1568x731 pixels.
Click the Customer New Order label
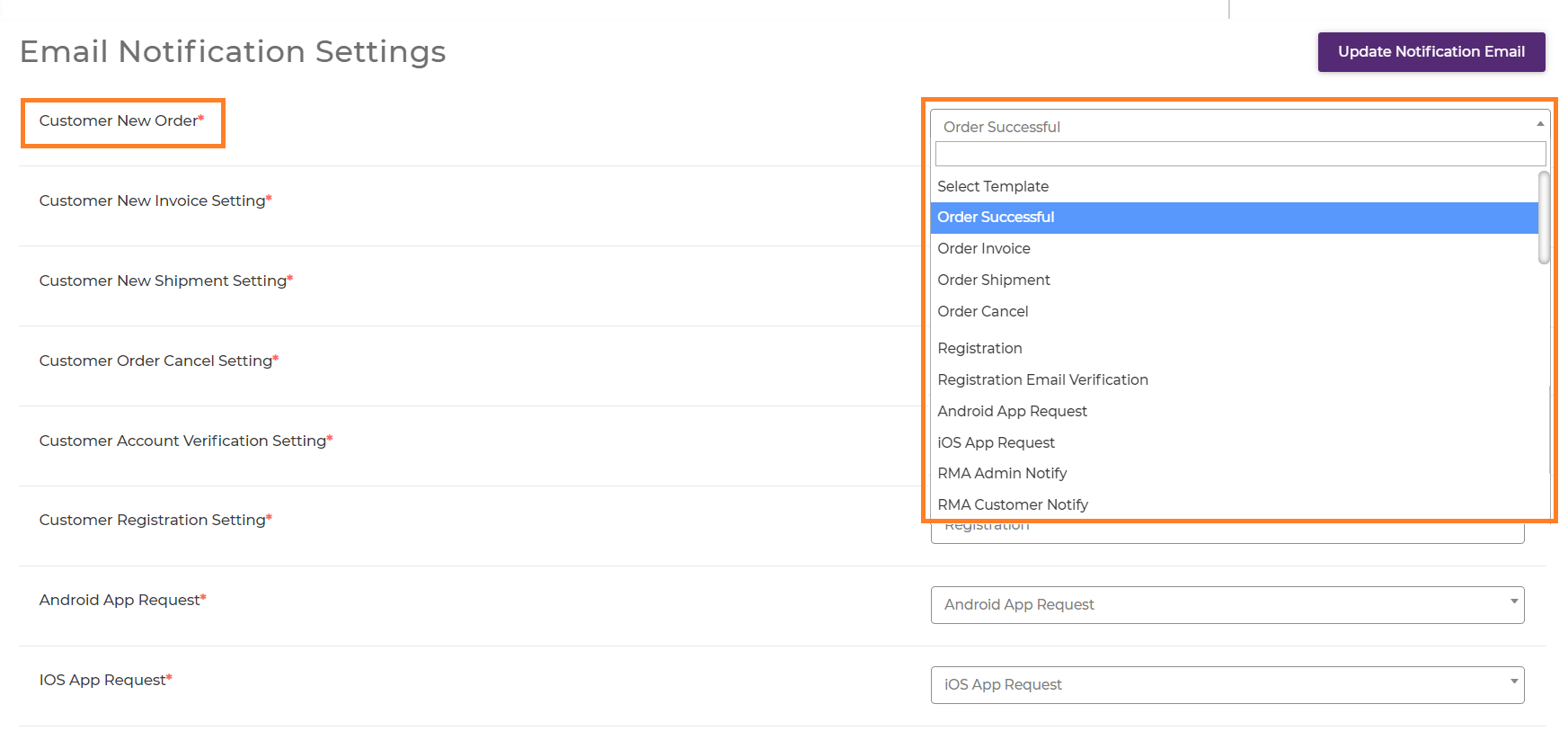(119, 121)
